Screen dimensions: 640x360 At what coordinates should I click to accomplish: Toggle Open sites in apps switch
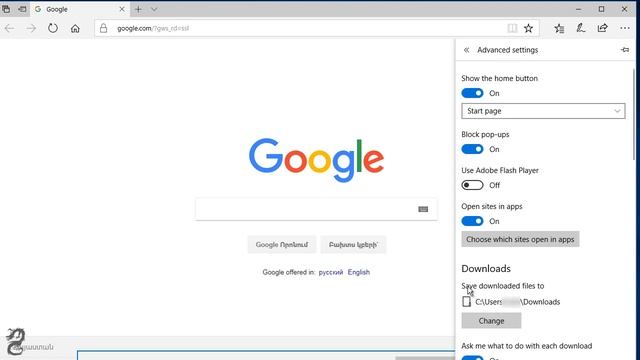coord(472,221)
